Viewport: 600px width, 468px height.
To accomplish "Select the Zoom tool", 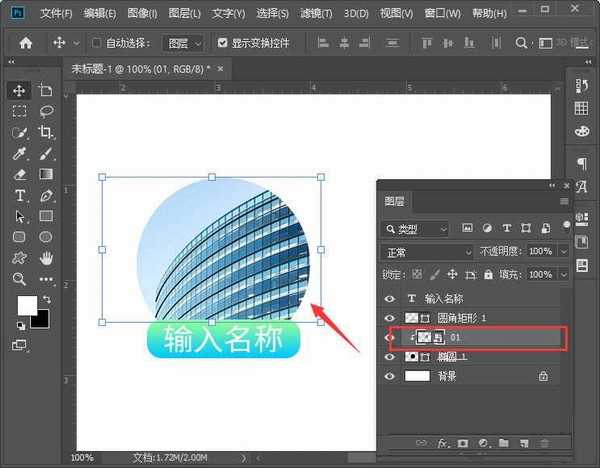I will tap(20, 278).
